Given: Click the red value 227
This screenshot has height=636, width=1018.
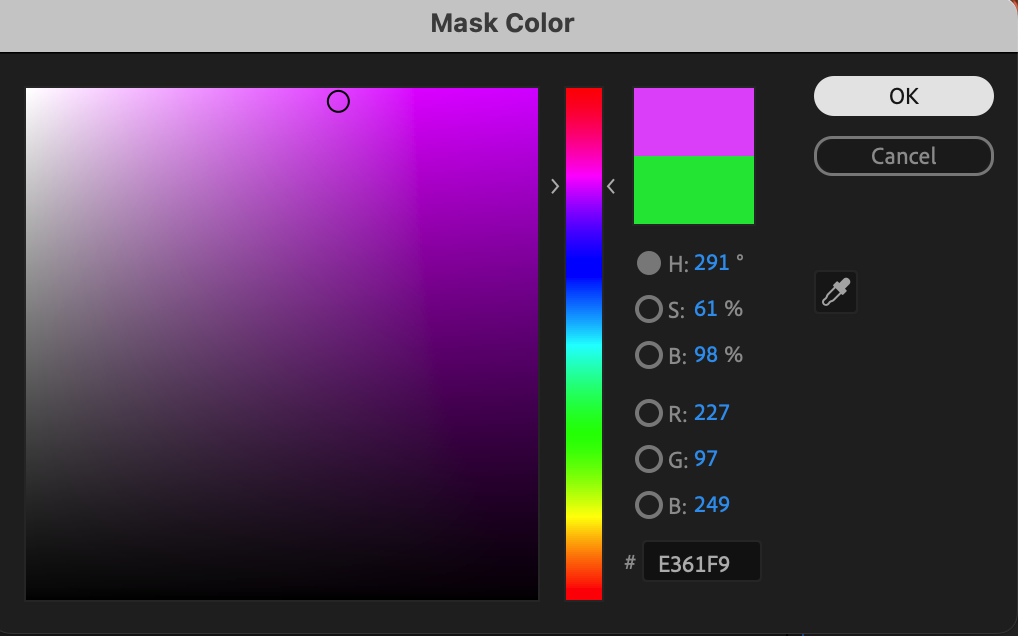Looking at the screenshot, I should 712,413.
